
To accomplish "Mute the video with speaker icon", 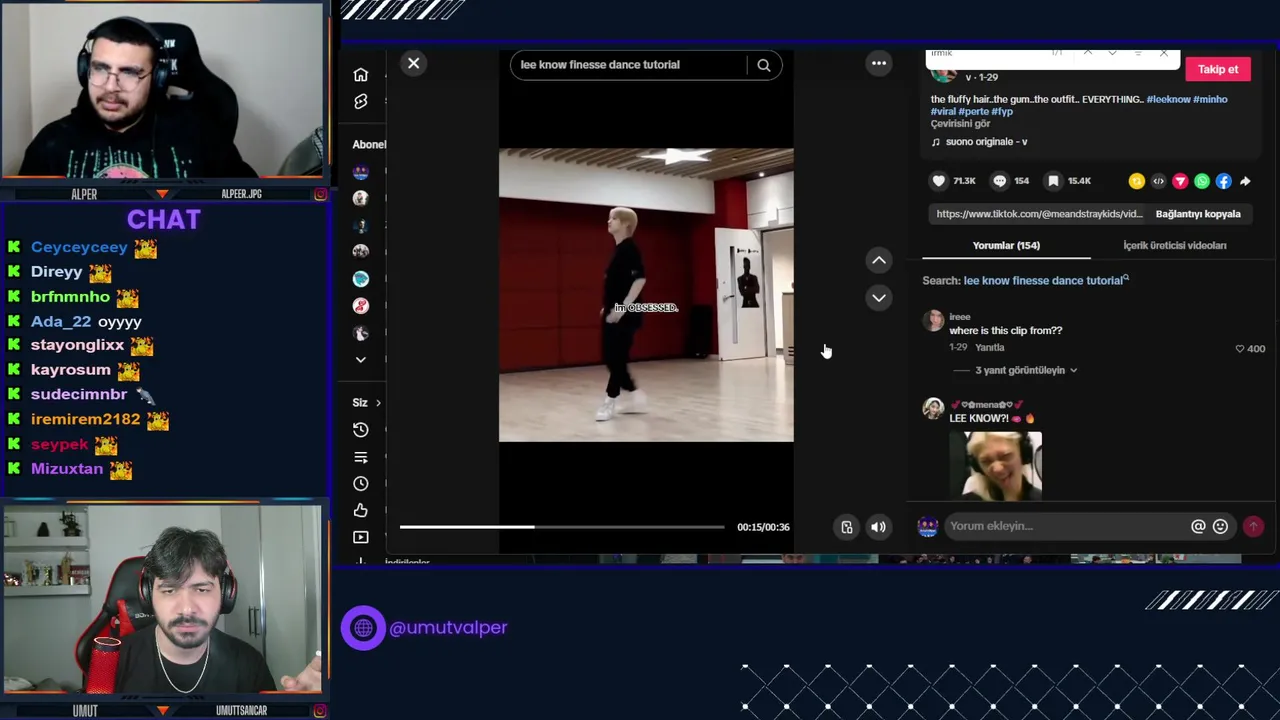I will [878, 527].
